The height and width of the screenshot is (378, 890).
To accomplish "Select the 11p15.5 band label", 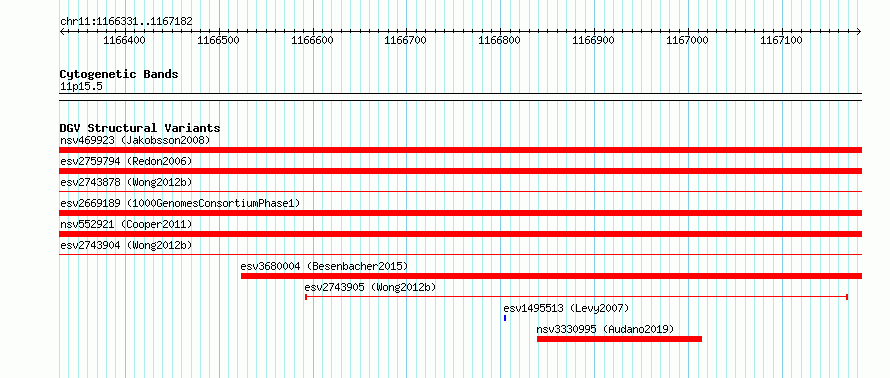I will 81,87.
